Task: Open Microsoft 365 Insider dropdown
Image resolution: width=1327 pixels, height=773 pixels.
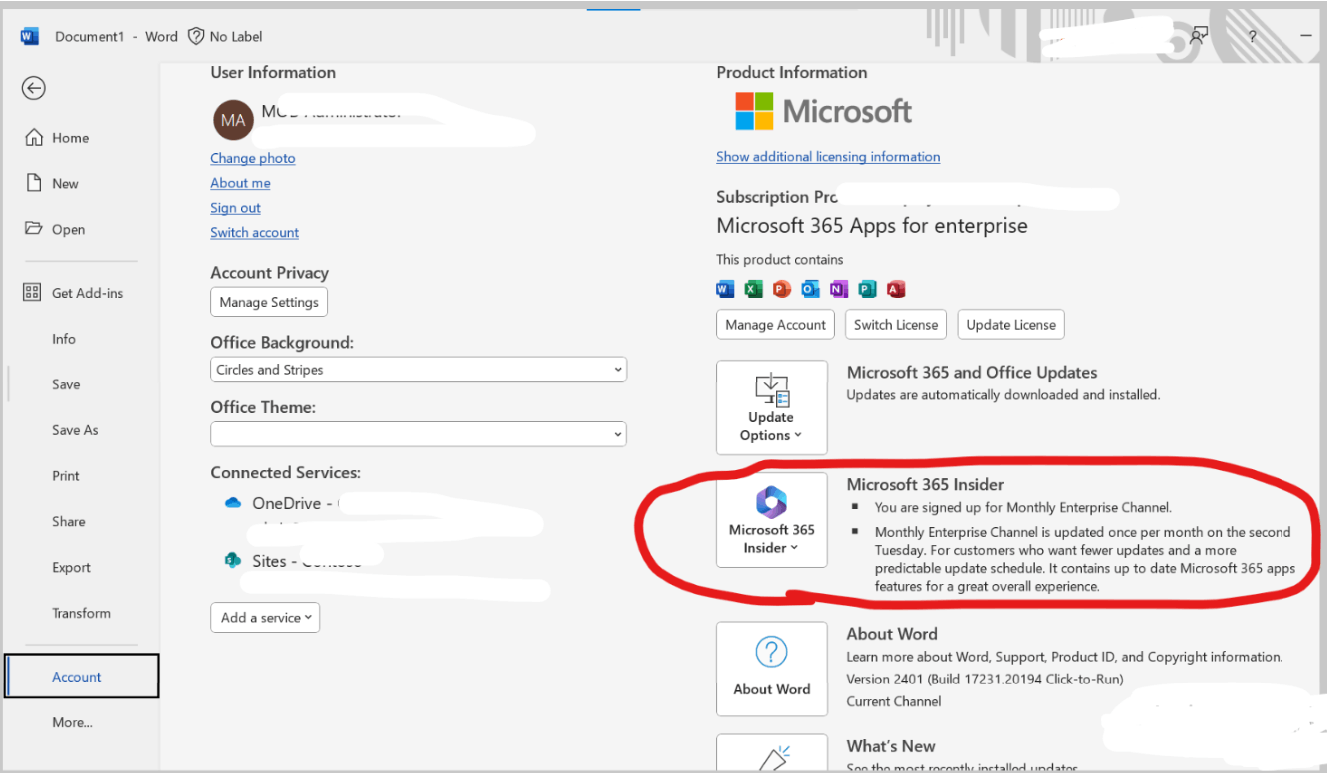Action: pos(772,520)
